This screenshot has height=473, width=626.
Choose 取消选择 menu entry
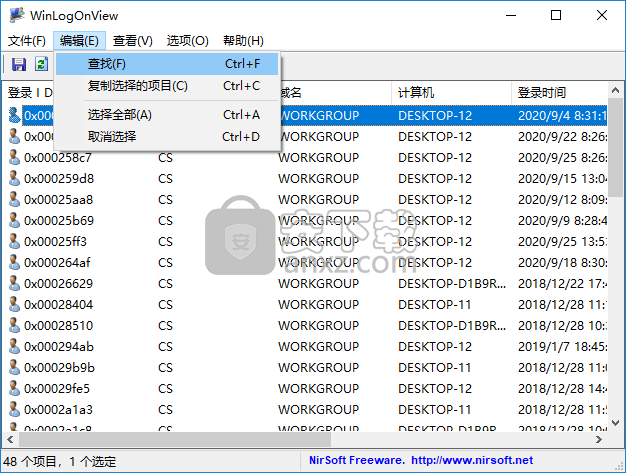[x=167, y=137]
